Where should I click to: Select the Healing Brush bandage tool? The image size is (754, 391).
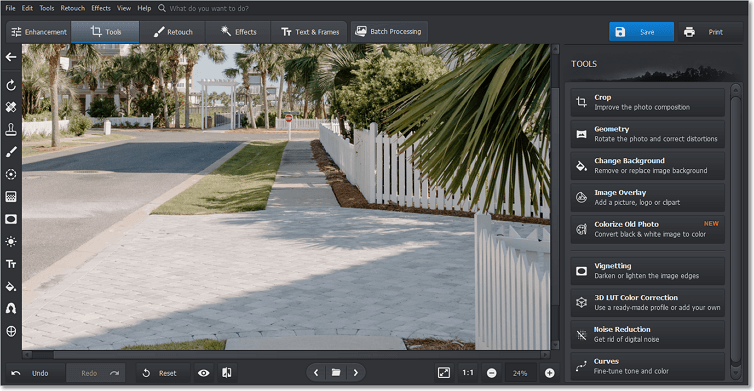[x=11, y=107]
